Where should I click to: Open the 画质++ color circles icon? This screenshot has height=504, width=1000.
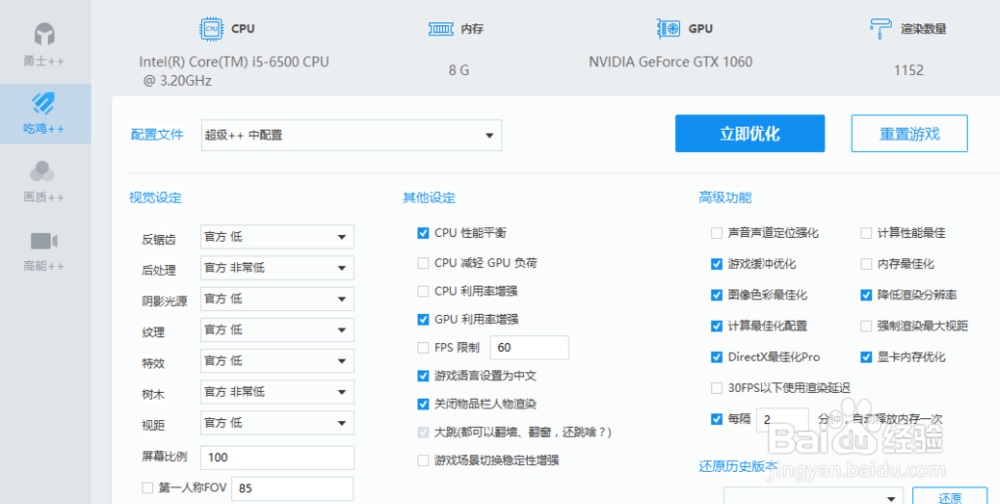pos(43,170)
